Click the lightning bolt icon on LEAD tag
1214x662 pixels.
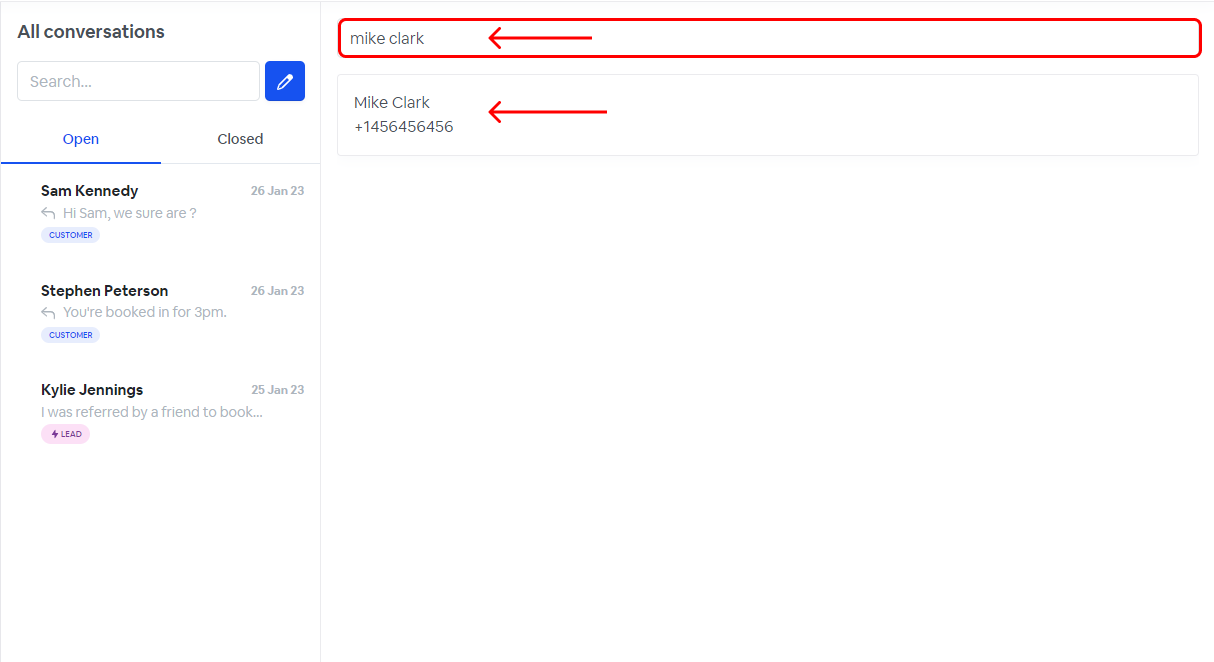click(55, 434)
